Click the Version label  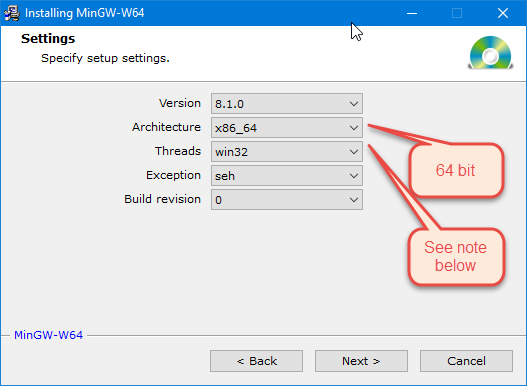pos(180,103)
